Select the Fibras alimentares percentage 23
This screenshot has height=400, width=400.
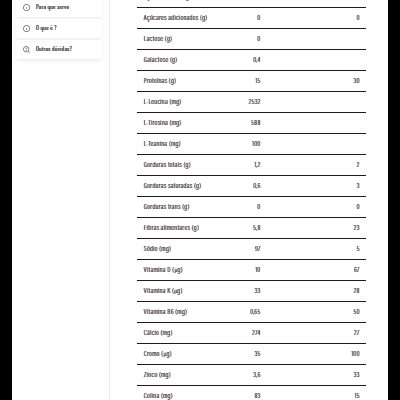point(356,228)
